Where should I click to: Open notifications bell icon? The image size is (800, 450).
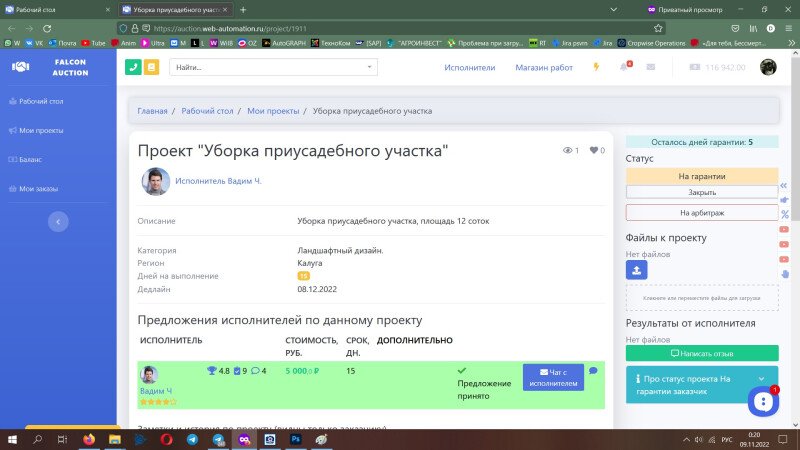pyautogui.click(x=624, y=67)
